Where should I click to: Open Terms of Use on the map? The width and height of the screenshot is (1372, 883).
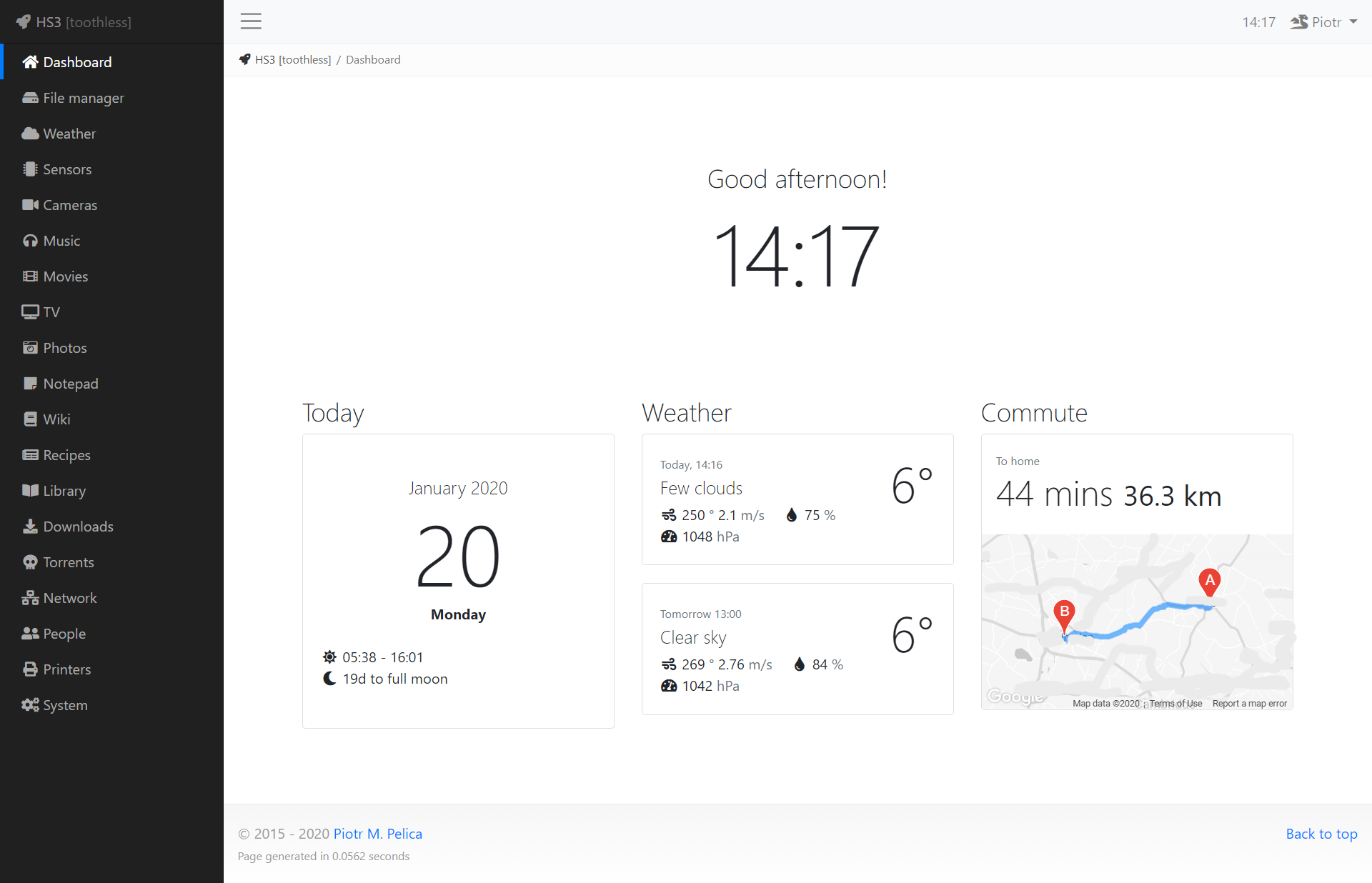[x=1175, y=704]
